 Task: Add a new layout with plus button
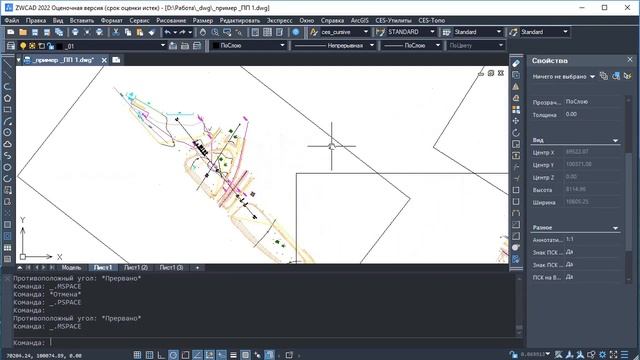point(197,268)
